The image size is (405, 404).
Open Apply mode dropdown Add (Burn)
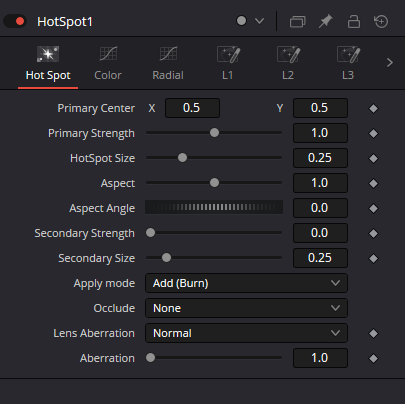(246, 283)
